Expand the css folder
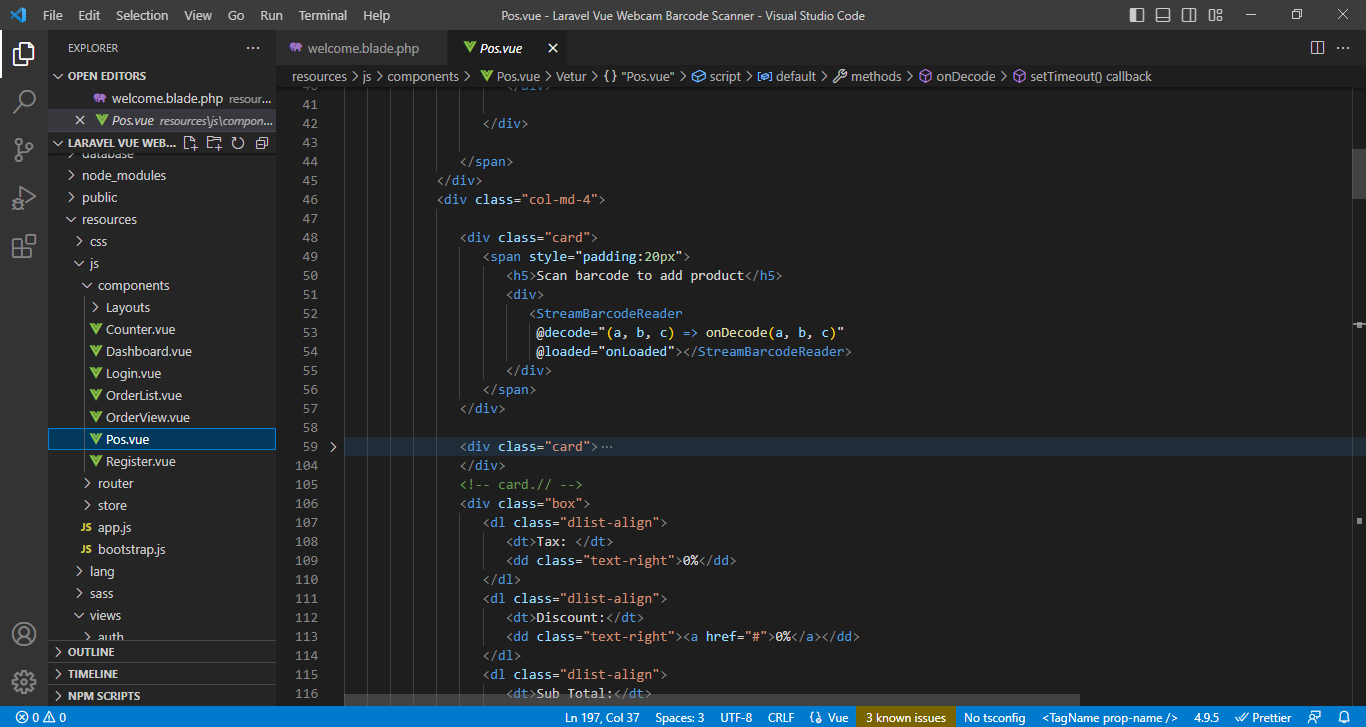Image resolution: width=1366 pixels, height=727 pixels. point(162,241)
